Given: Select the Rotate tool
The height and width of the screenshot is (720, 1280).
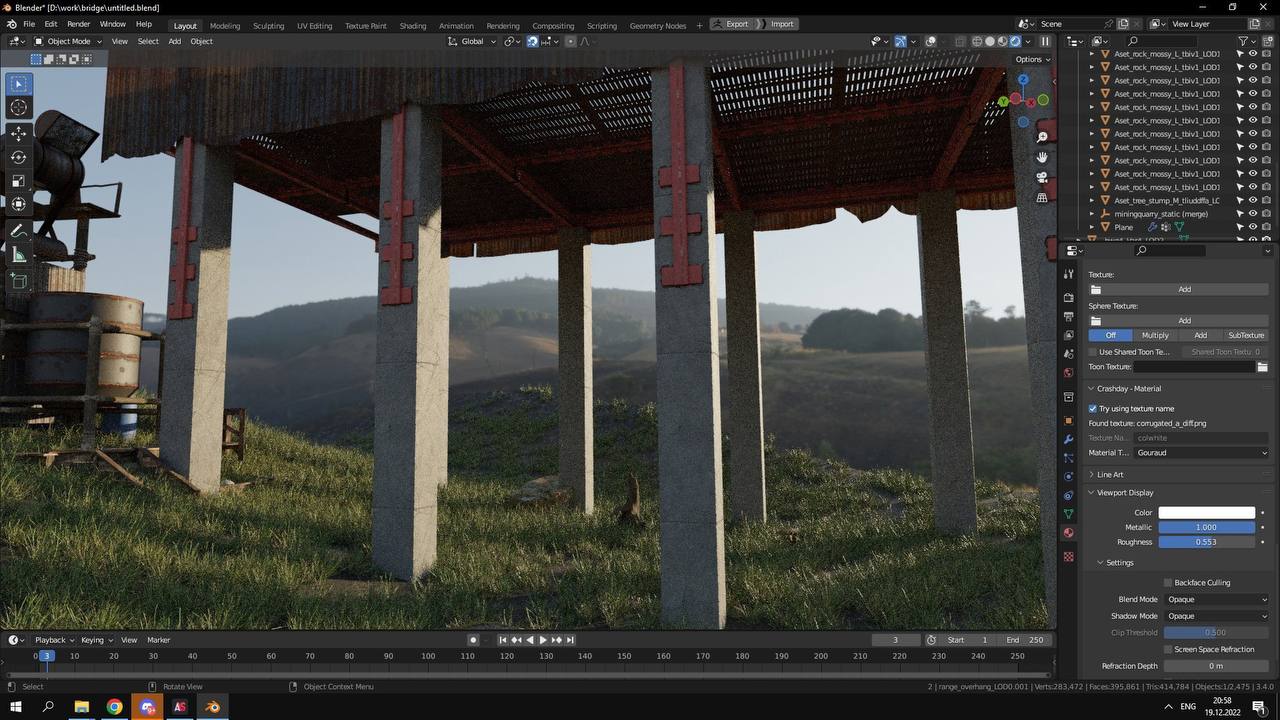Looking at the screenshot, I should [18, 157].
